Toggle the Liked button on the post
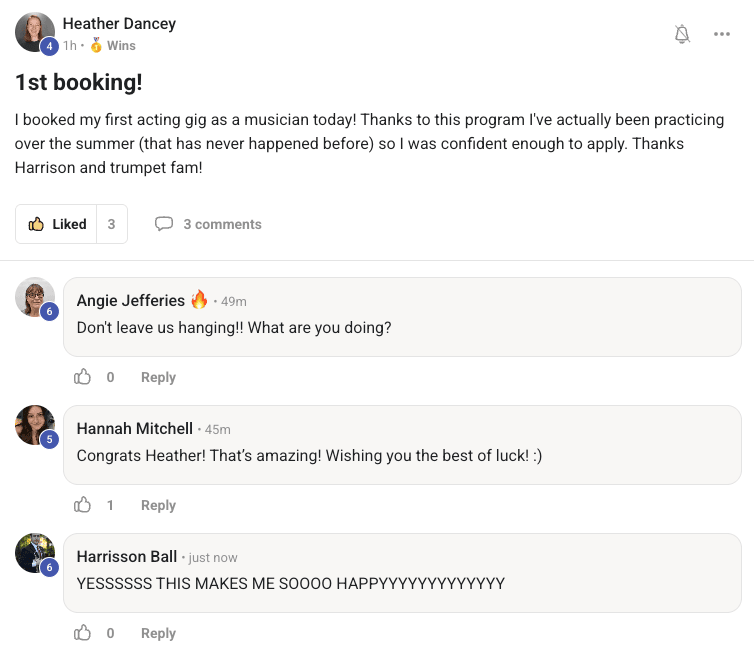This screenshot has height=651, width=754. click(x=57, y=224)
